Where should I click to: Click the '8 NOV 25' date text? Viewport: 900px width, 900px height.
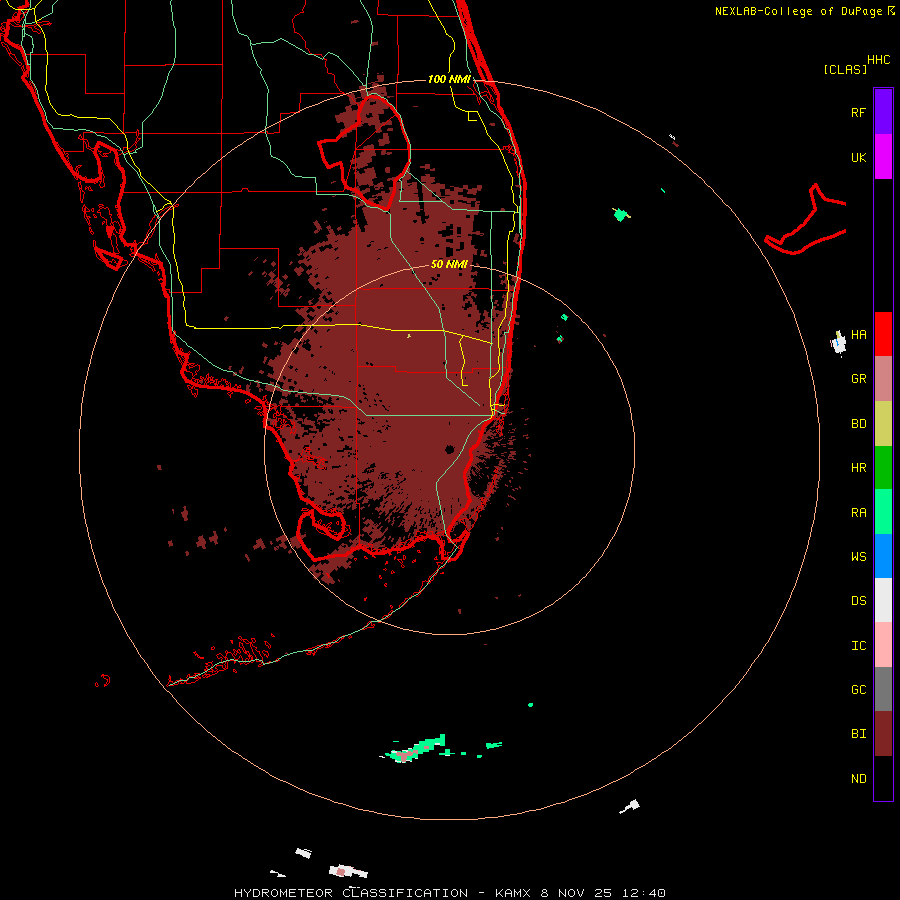click(x=576, y=893)
